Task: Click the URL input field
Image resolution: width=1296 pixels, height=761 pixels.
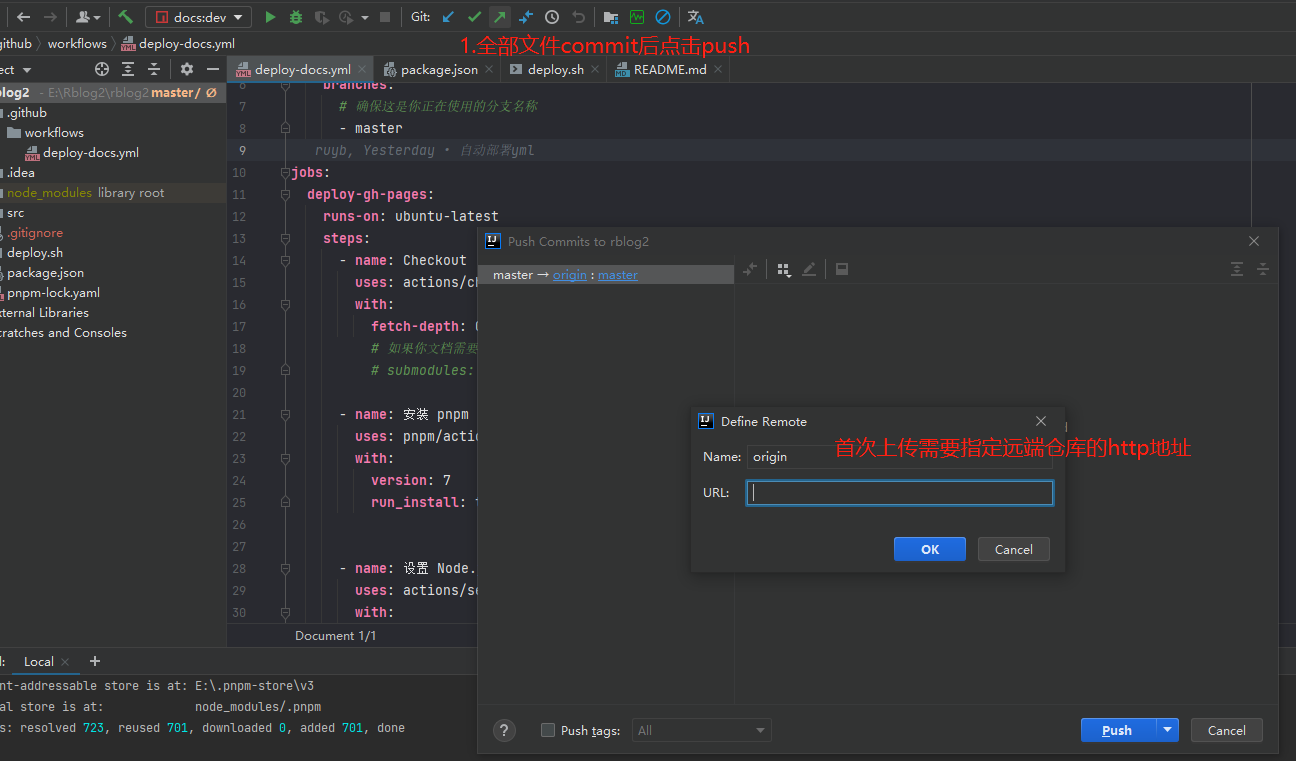Action: (x=899, y=493)
